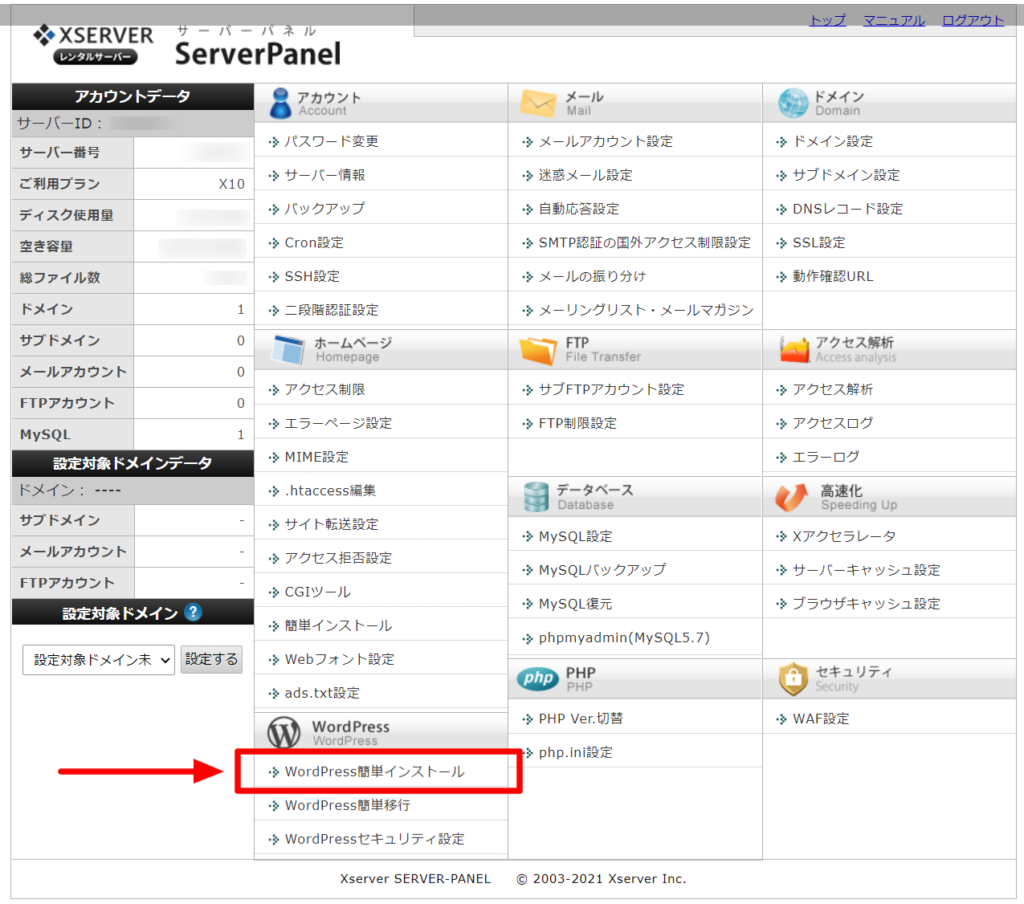Open エラーログ

click(826, 457)
